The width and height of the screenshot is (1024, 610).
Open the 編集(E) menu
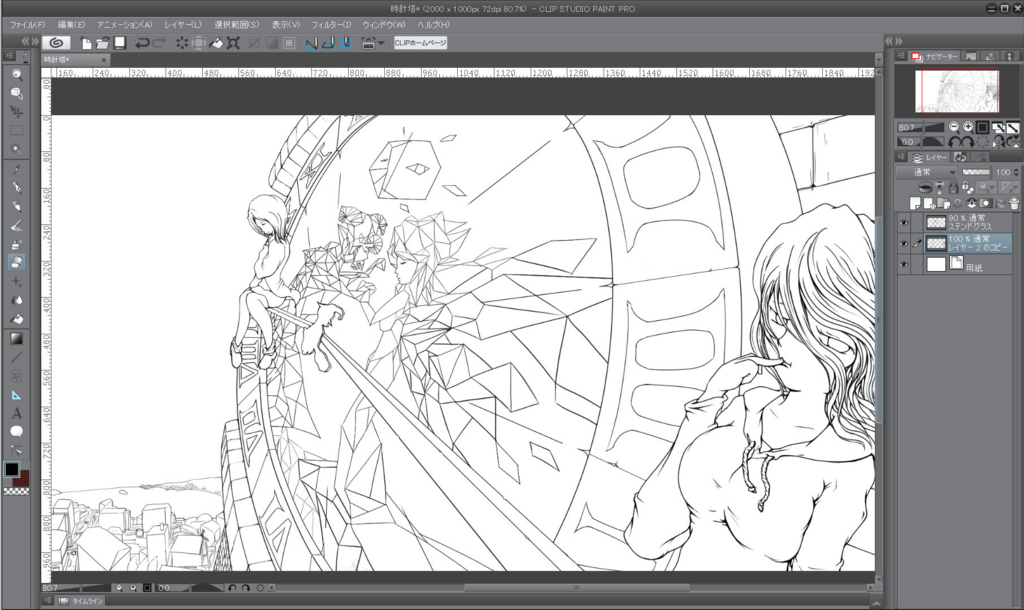(x=71, y=25)
